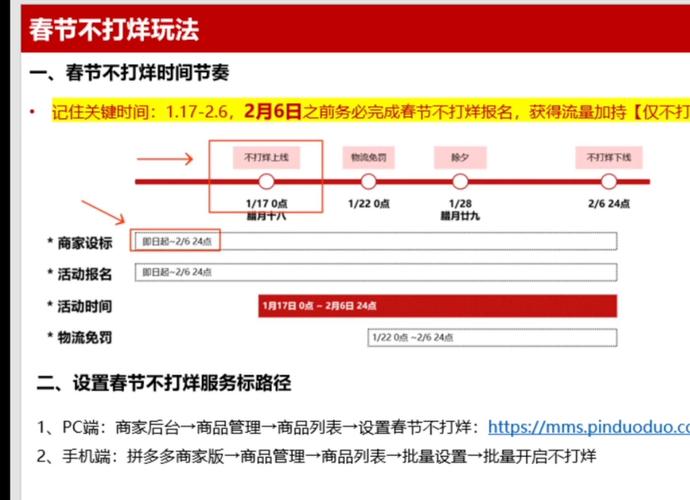This screenshot has height=500, width=690.
Task: Click the 2、手机端 instruction line
Action: [x=316, y=456]
